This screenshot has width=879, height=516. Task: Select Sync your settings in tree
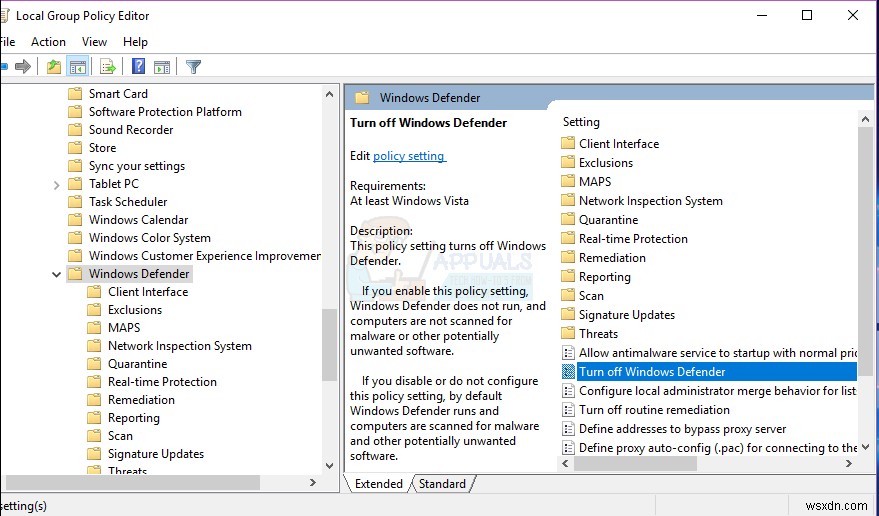[x=137, y=166]
